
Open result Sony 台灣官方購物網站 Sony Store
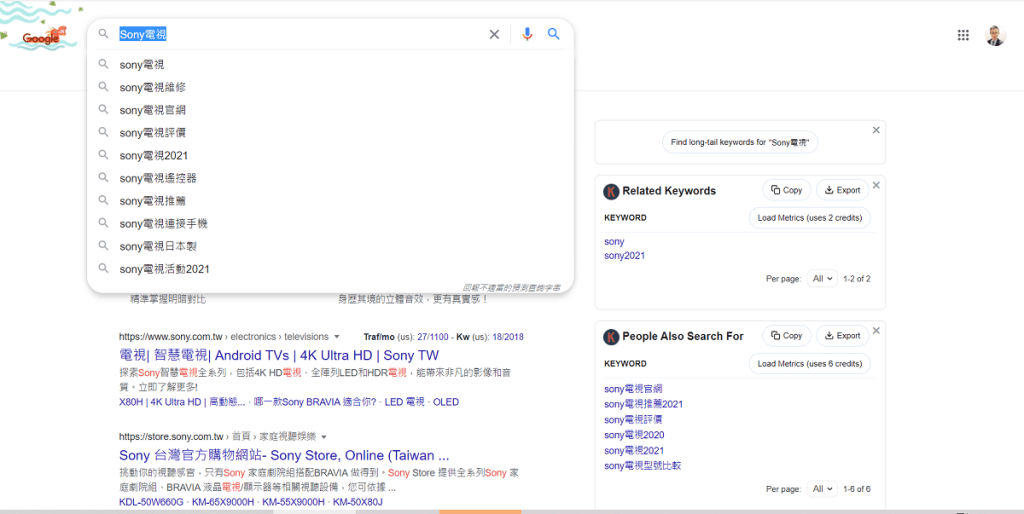coord(284,455)
